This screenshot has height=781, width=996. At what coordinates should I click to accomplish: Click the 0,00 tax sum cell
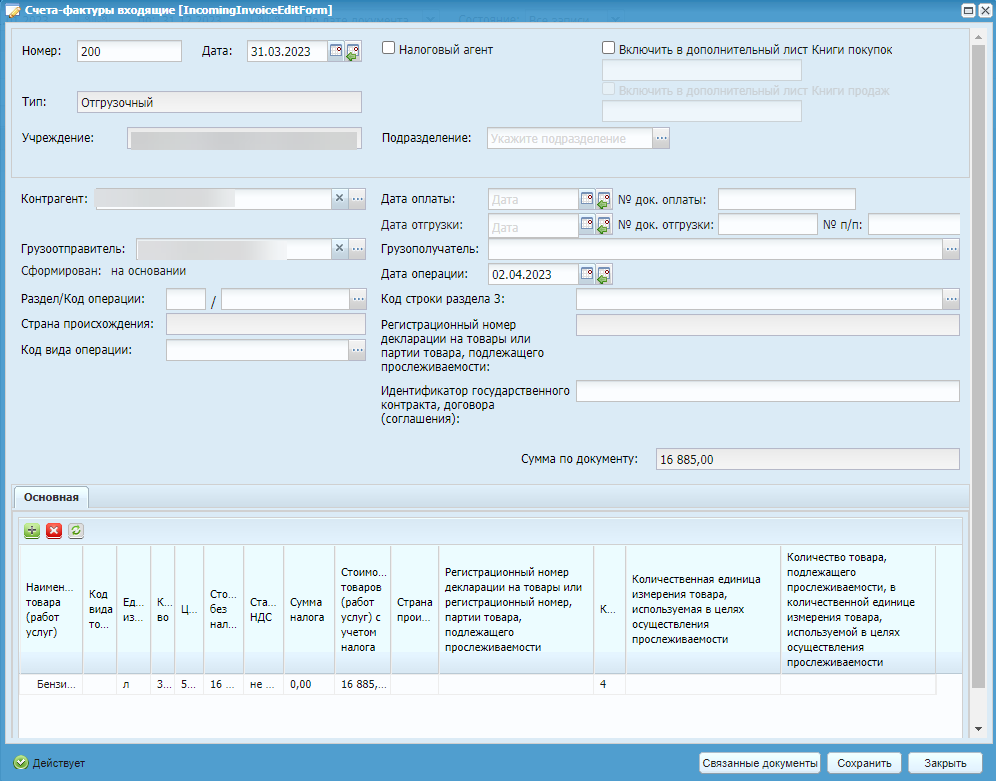pyautogui.click(x=309, y=684)
